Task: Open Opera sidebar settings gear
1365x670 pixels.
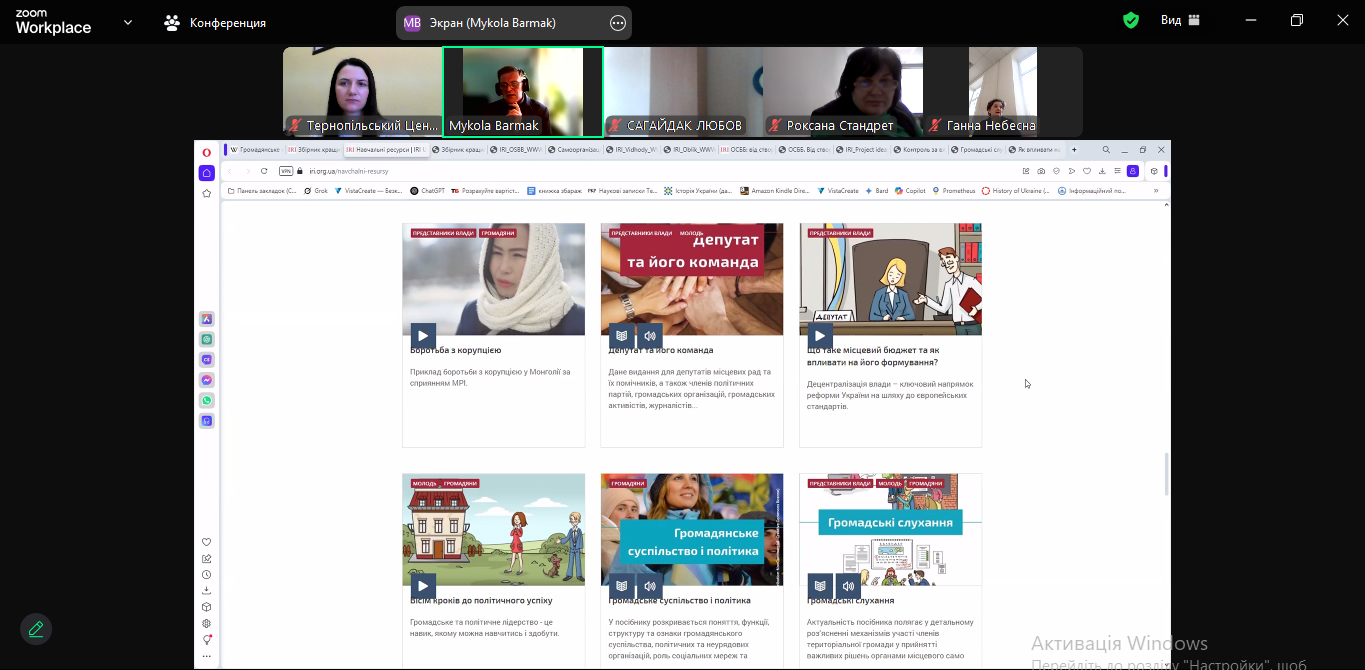Action: tap(207, 623)
